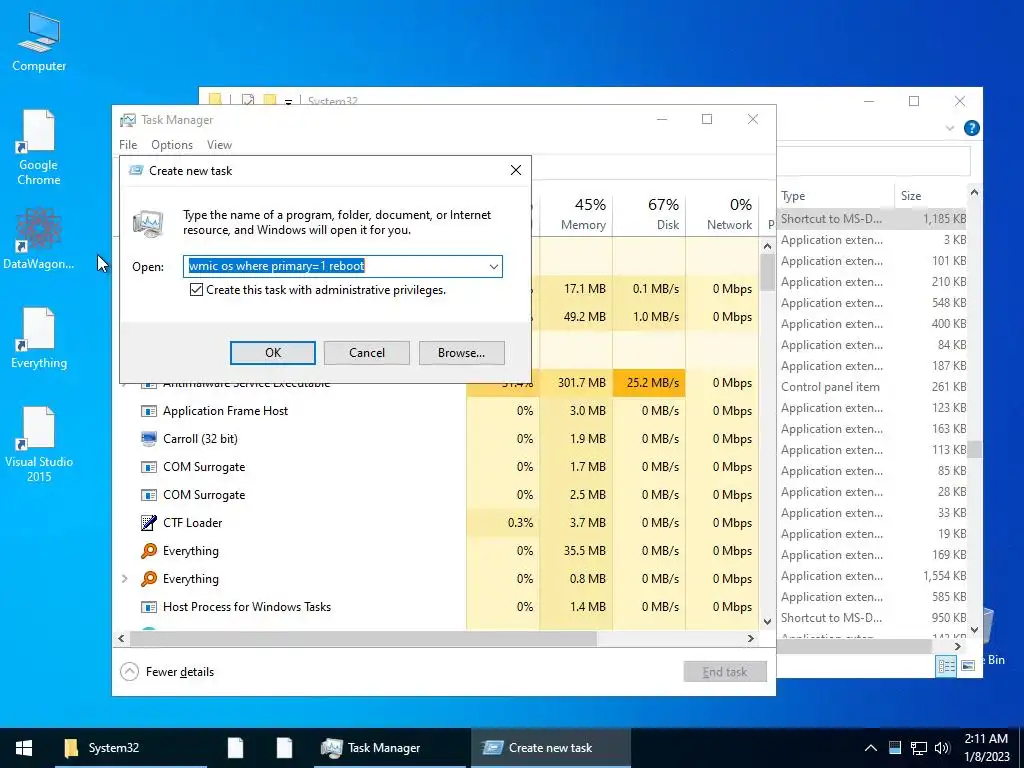Open the Open field dropdown arrow

[x=494, y=266]
